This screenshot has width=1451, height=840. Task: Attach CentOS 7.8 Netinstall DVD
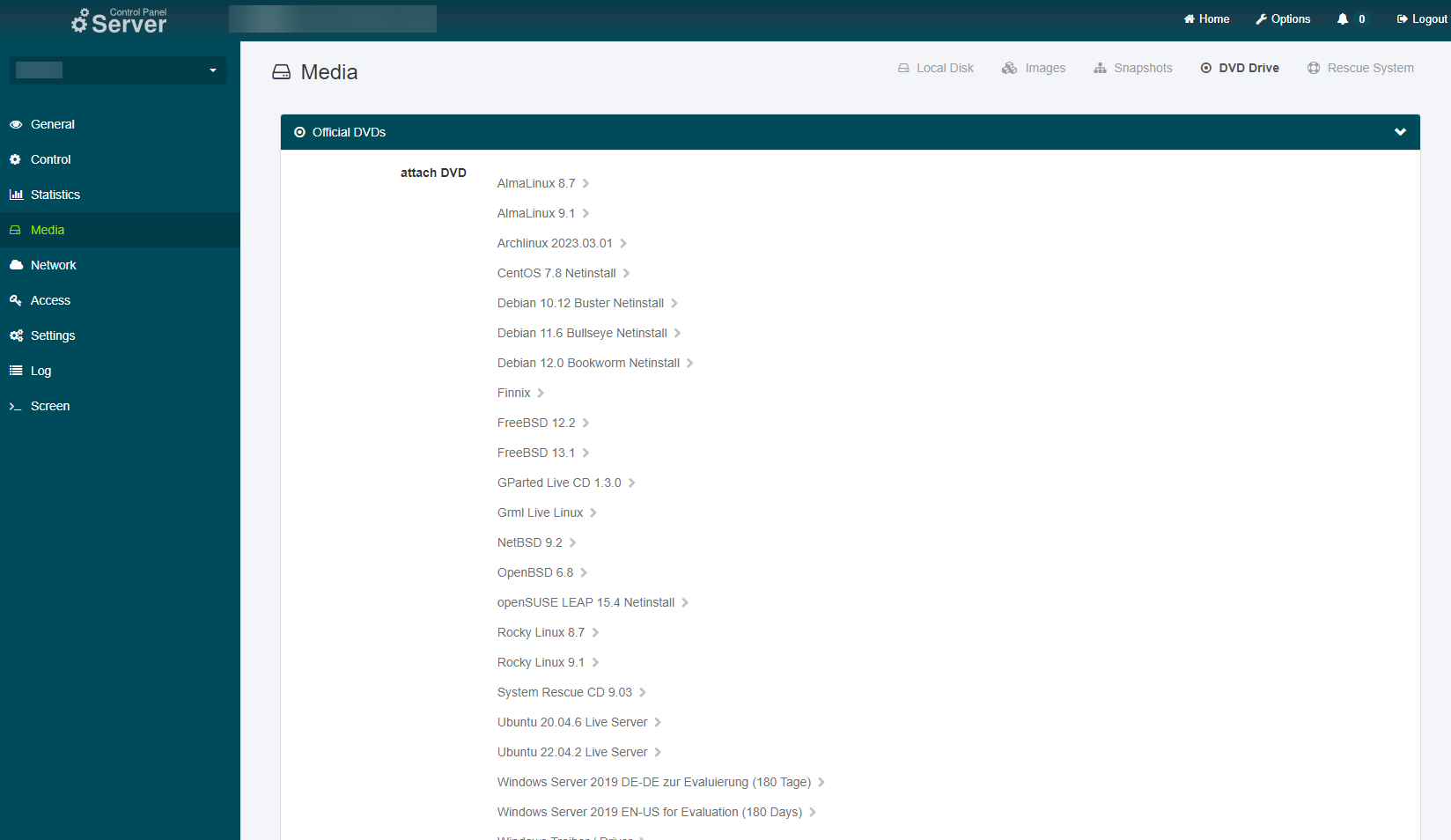563,273
